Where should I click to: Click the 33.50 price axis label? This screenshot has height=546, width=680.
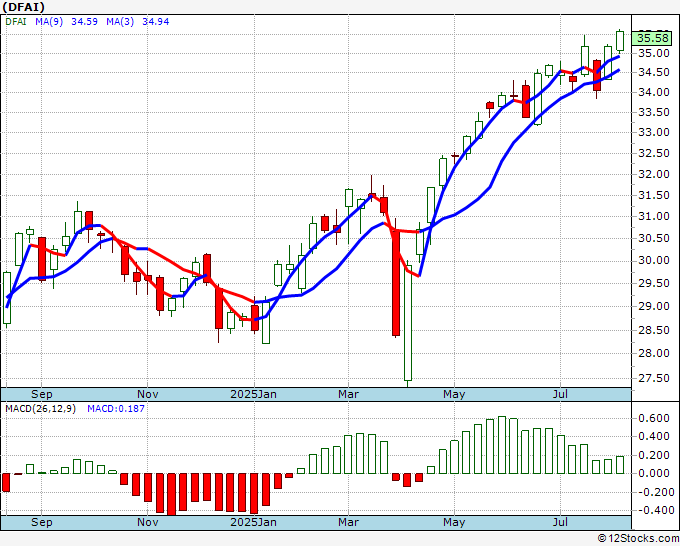654,112
